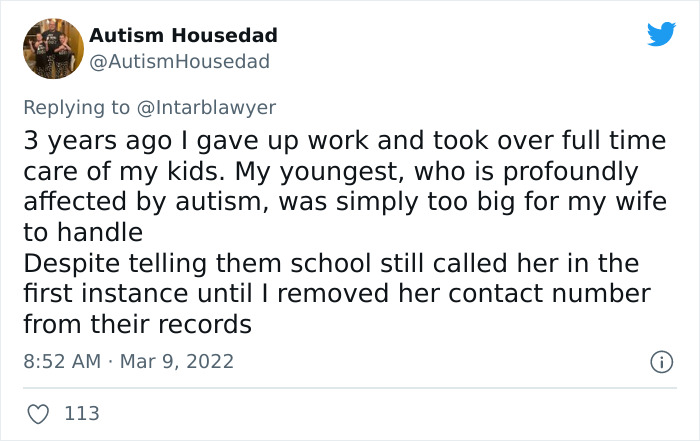Click the line starting "care of my kids"
The image size is (700, 441).
coord(330,172)
